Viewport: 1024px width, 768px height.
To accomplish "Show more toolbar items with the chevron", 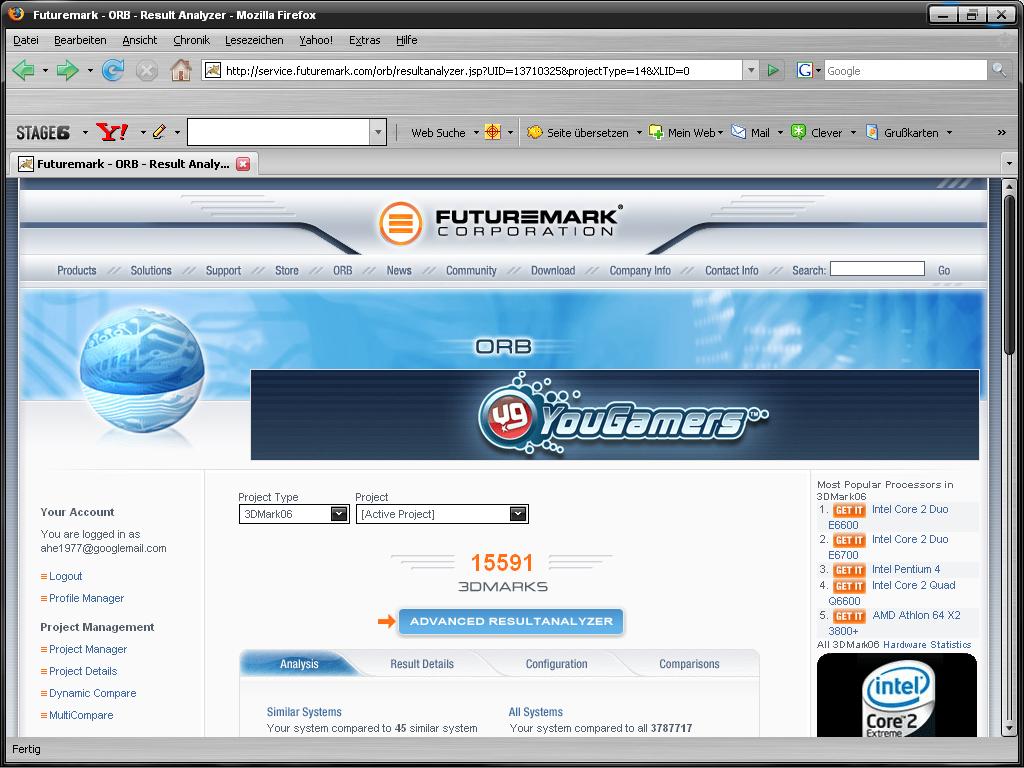I will [1002, 133].
